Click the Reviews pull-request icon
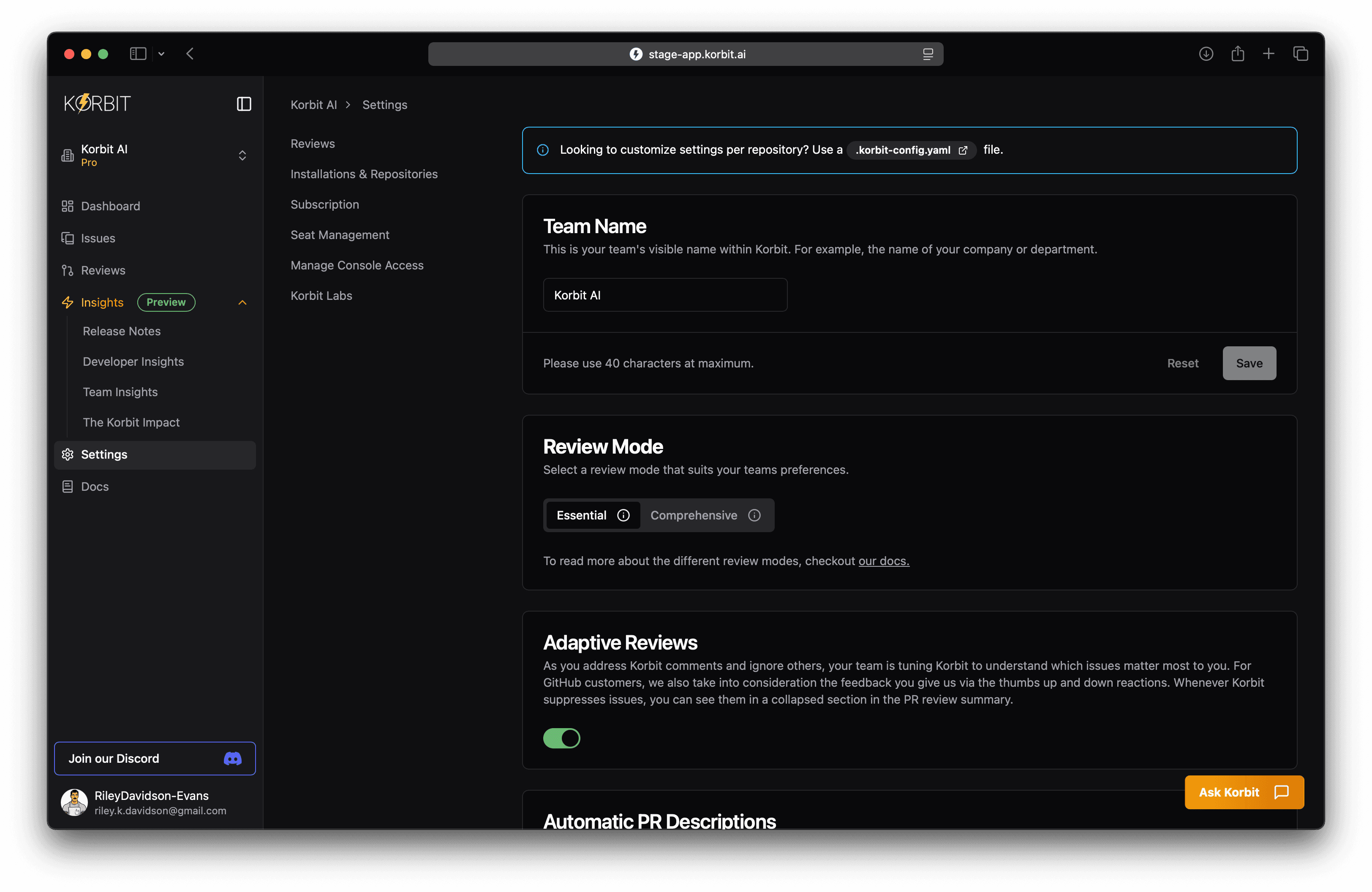The image size is (1372, 892). coord(68,270)
